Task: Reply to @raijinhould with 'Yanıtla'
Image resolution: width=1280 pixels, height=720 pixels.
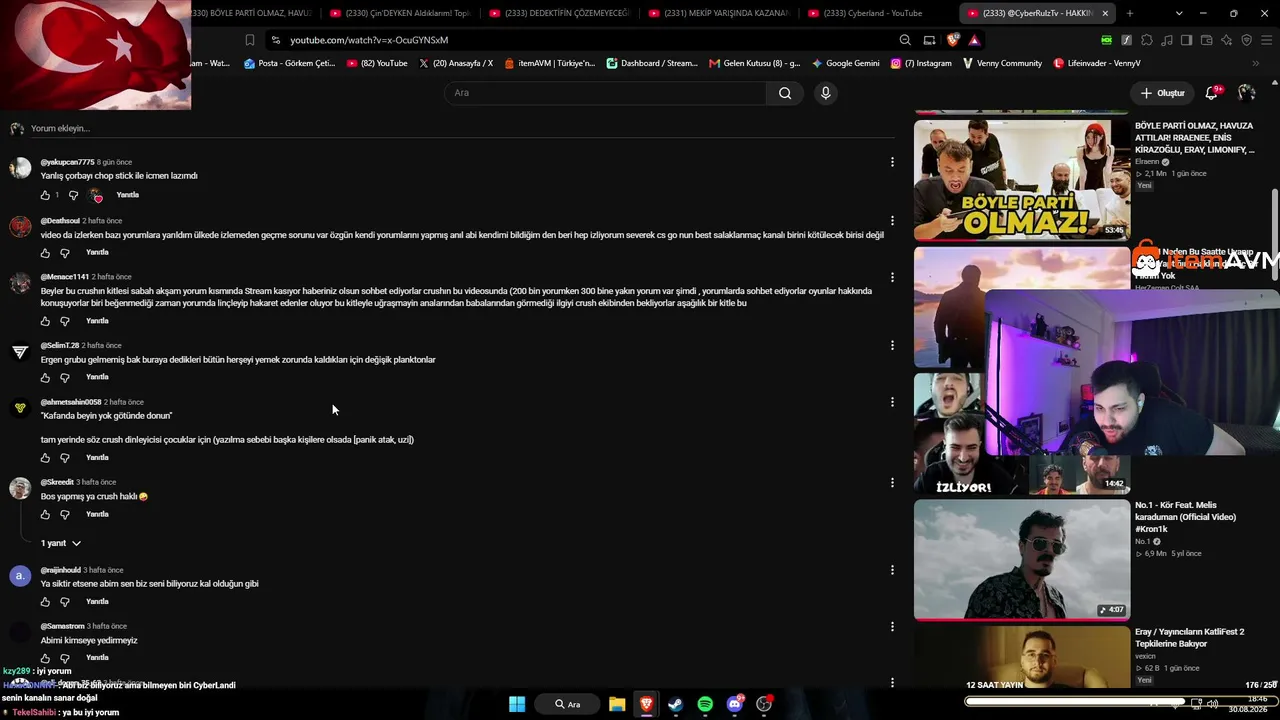Action: coord(97,601)
